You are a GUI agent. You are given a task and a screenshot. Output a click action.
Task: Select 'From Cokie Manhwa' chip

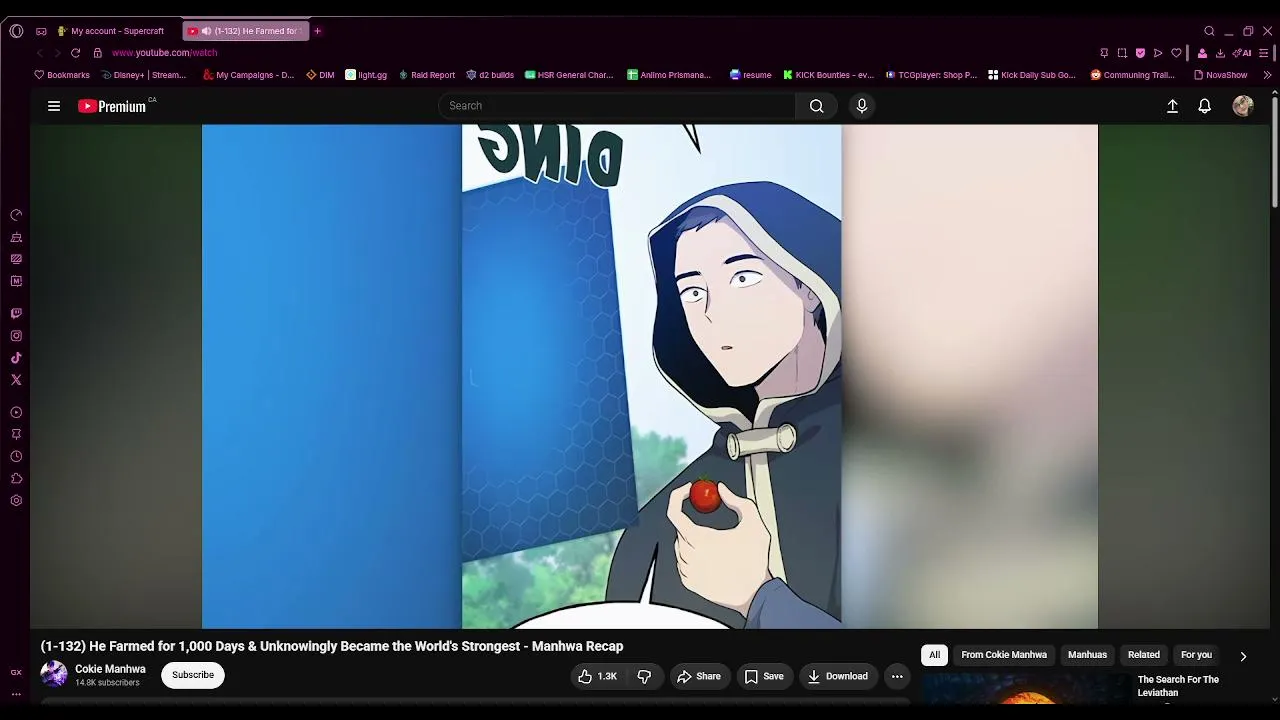click(1004, 655)
